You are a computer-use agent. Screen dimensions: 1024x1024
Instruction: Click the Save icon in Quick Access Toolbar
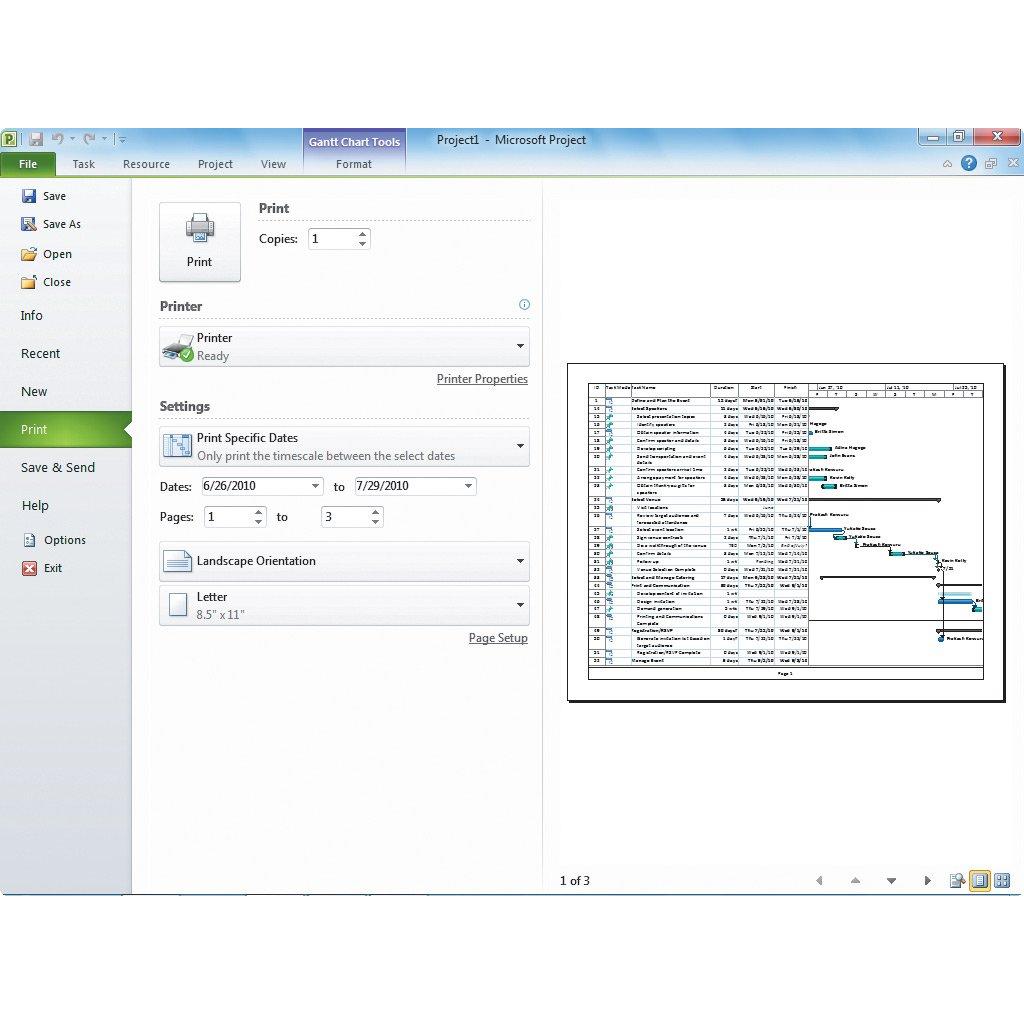pyautogui.click(x=36, y=139)
